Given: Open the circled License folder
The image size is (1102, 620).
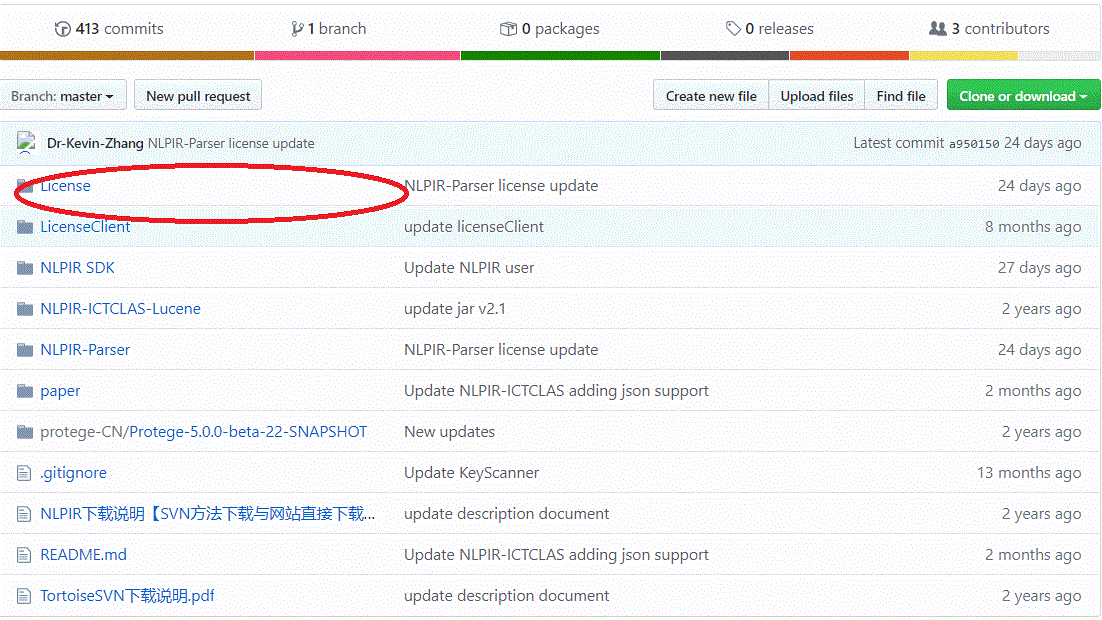Looking at the screenshot, I should tap(64, 186).
